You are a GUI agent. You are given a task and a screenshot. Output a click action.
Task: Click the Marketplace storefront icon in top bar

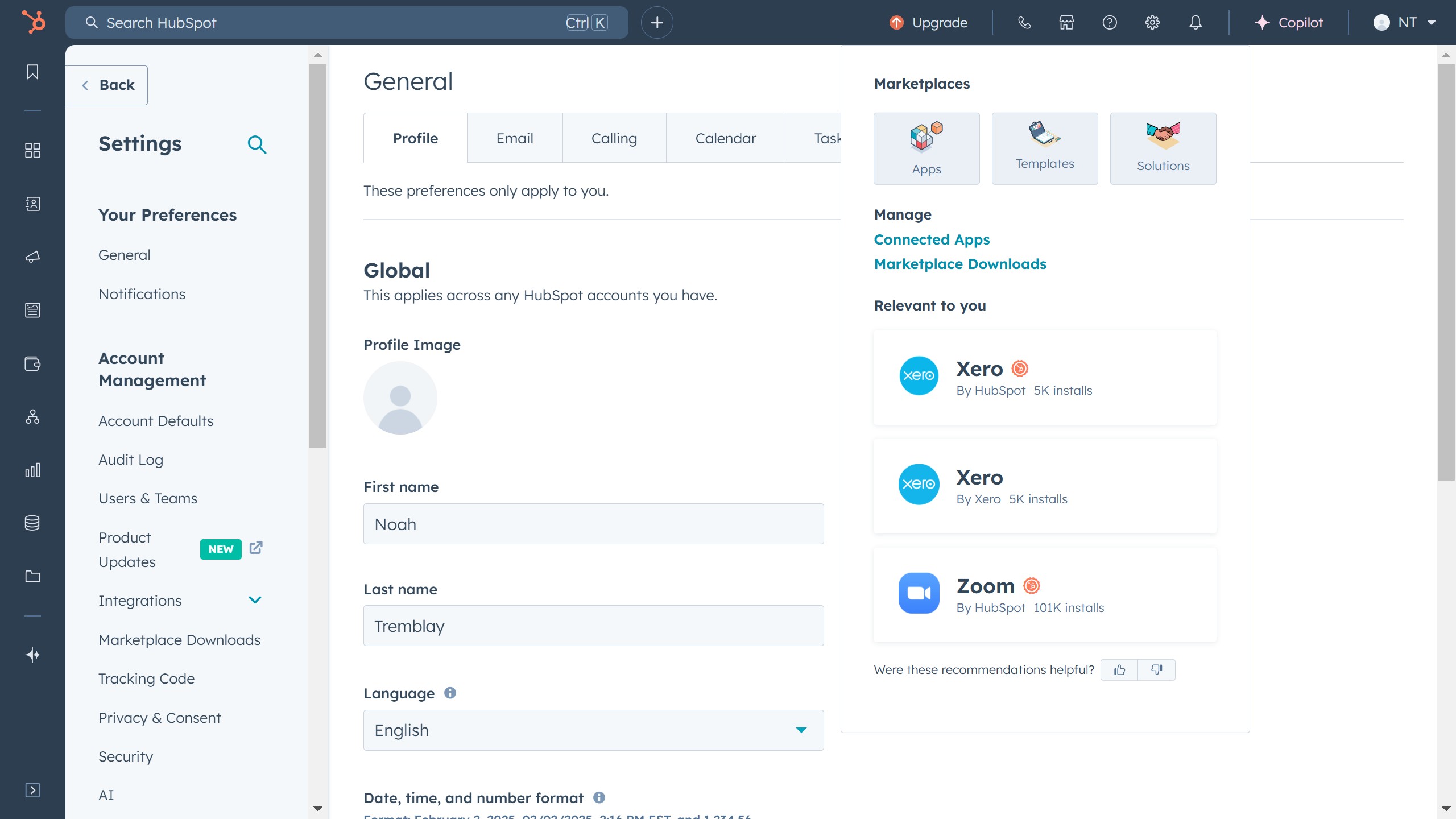[x=1066, y=23]
